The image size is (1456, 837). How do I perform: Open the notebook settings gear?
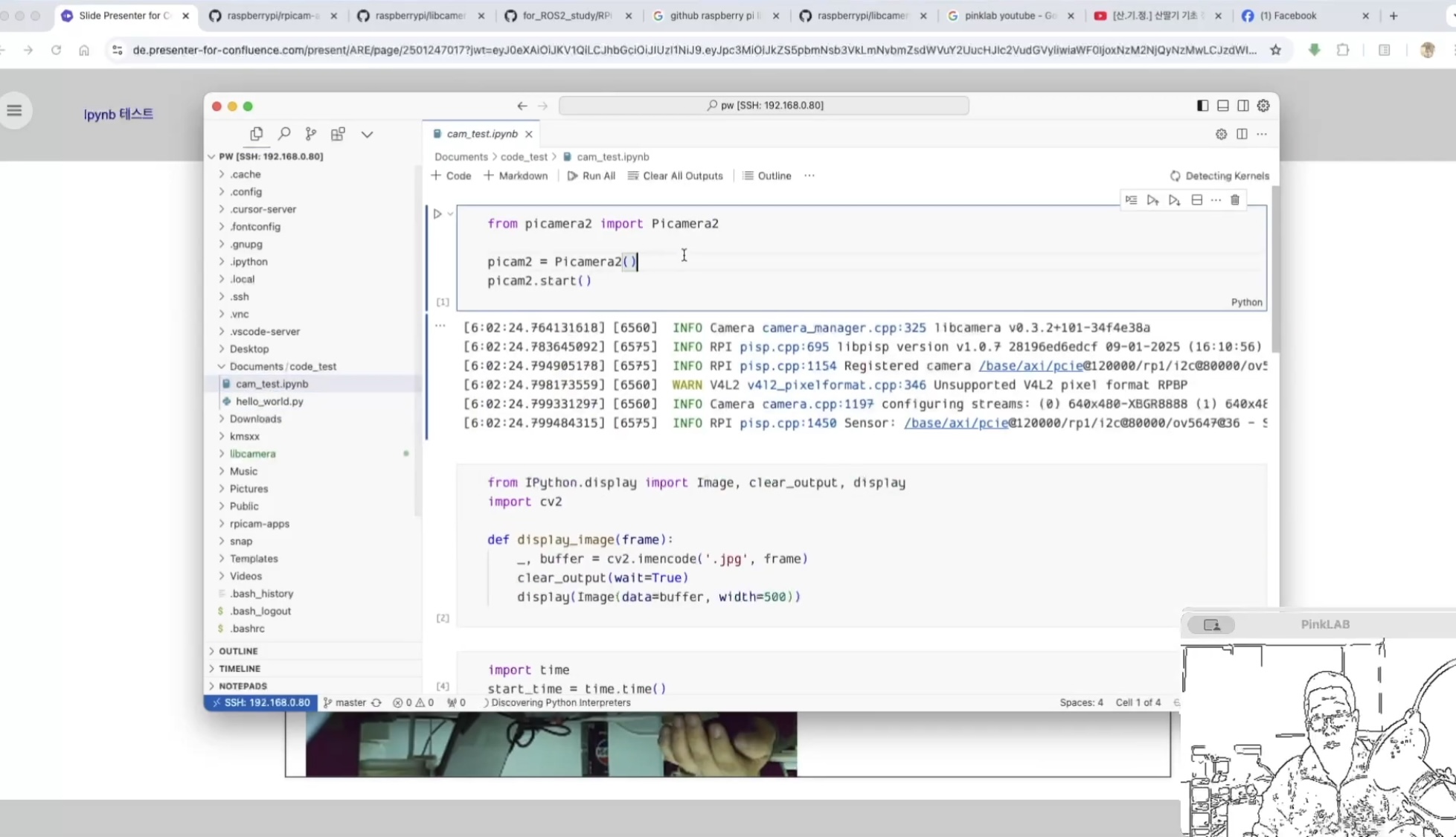pyautogui.click(x=1221, y=134)
